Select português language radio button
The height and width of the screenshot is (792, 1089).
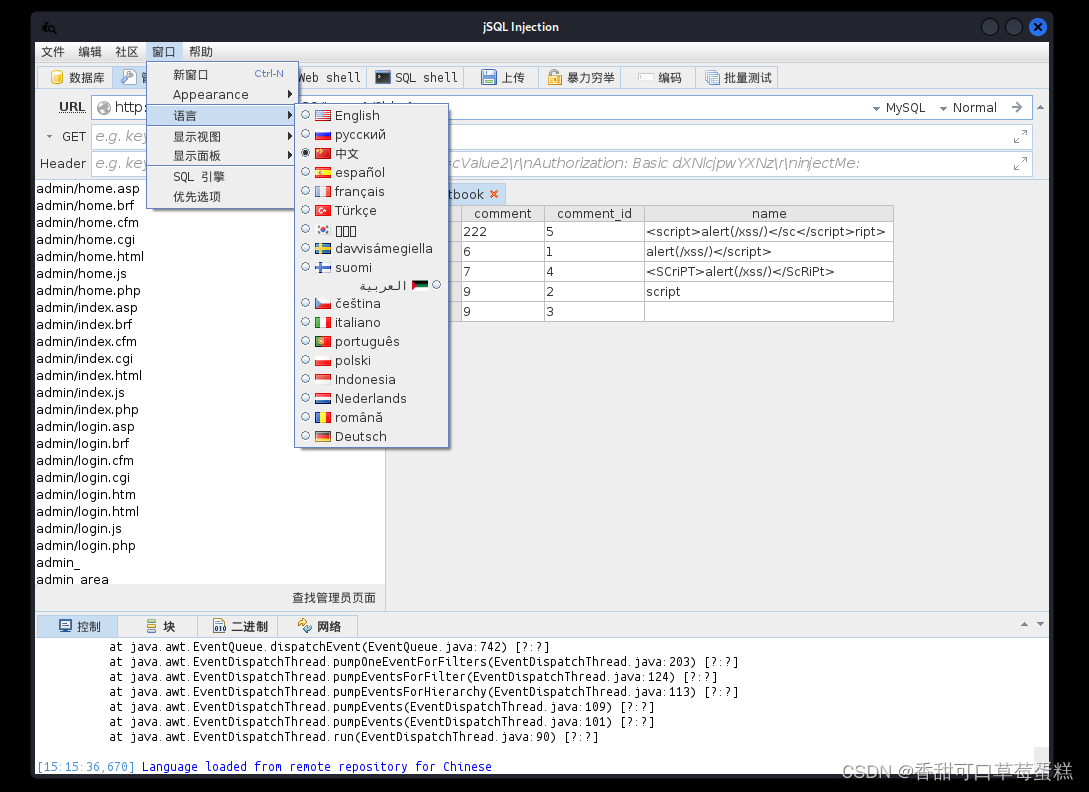306,340
